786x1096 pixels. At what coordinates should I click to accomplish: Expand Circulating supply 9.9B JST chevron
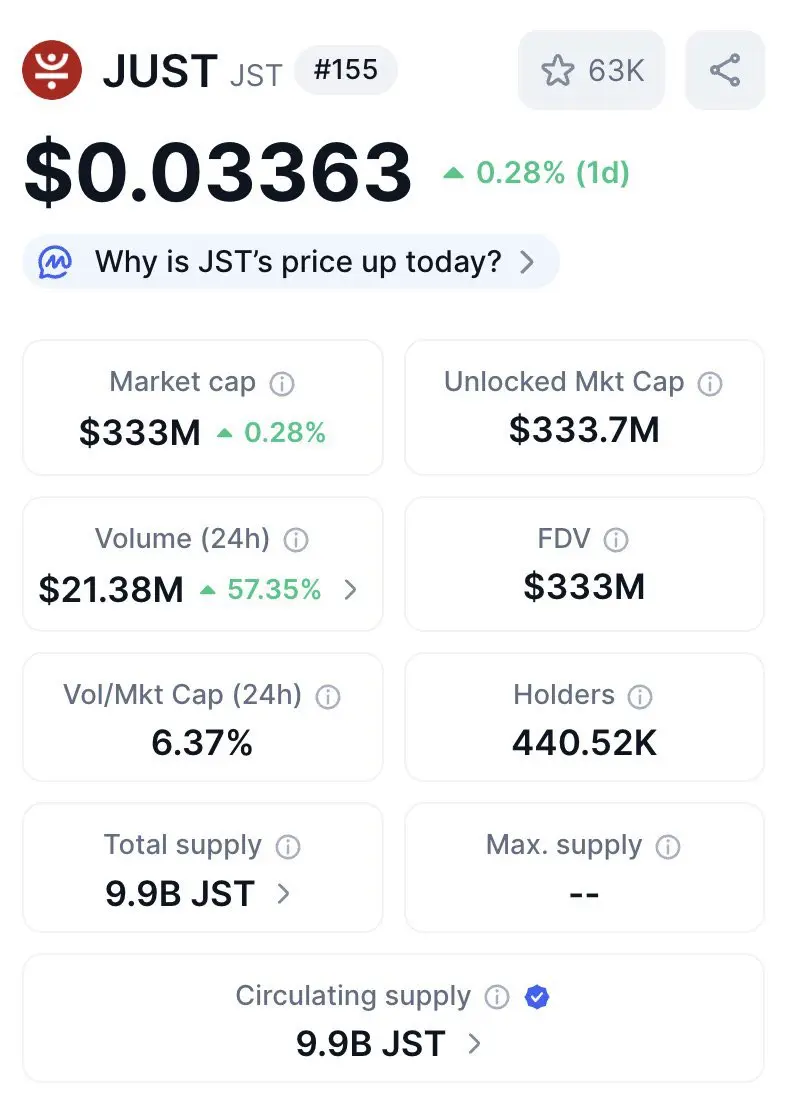474,1044
